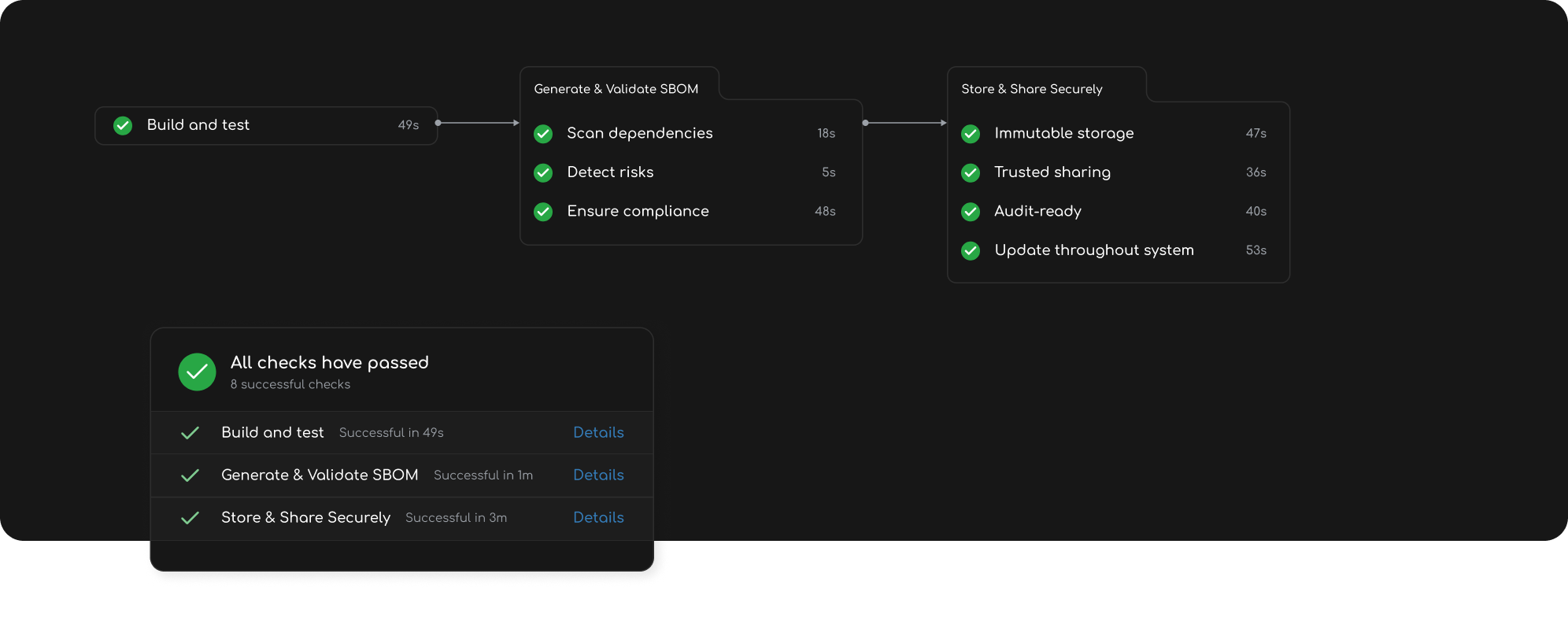Click the status icon for Immutable storage
This screenshot has width=1568, height=618.
coord(971,134)
